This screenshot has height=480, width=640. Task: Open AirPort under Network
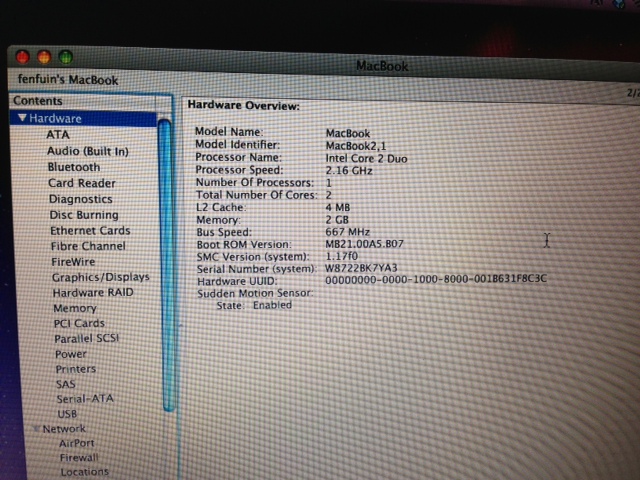coord(76,443)
